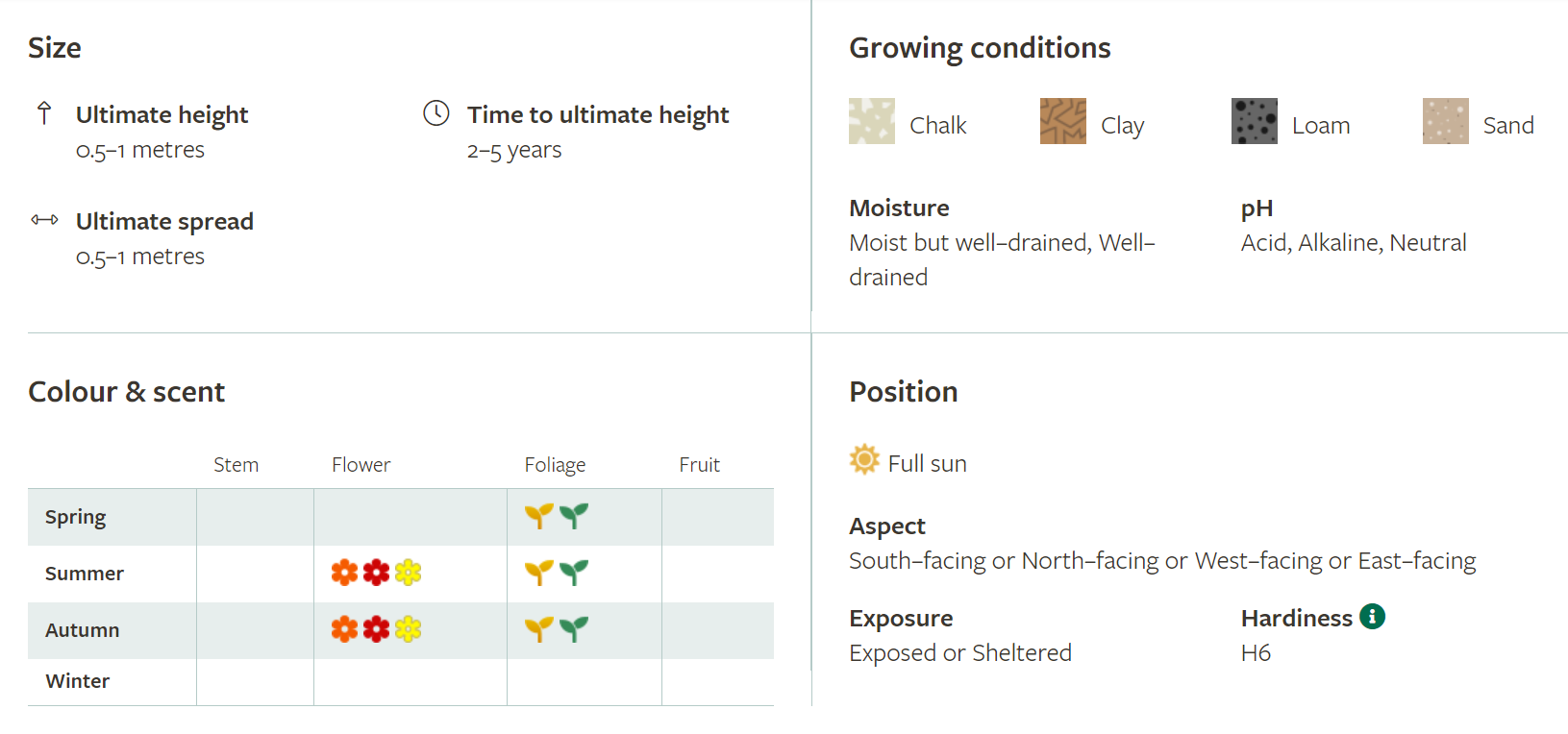Click the Ultimate spread horizontal arrow icon
Viewport: 1568px width, 734px height.
click(x=44, y=220)
